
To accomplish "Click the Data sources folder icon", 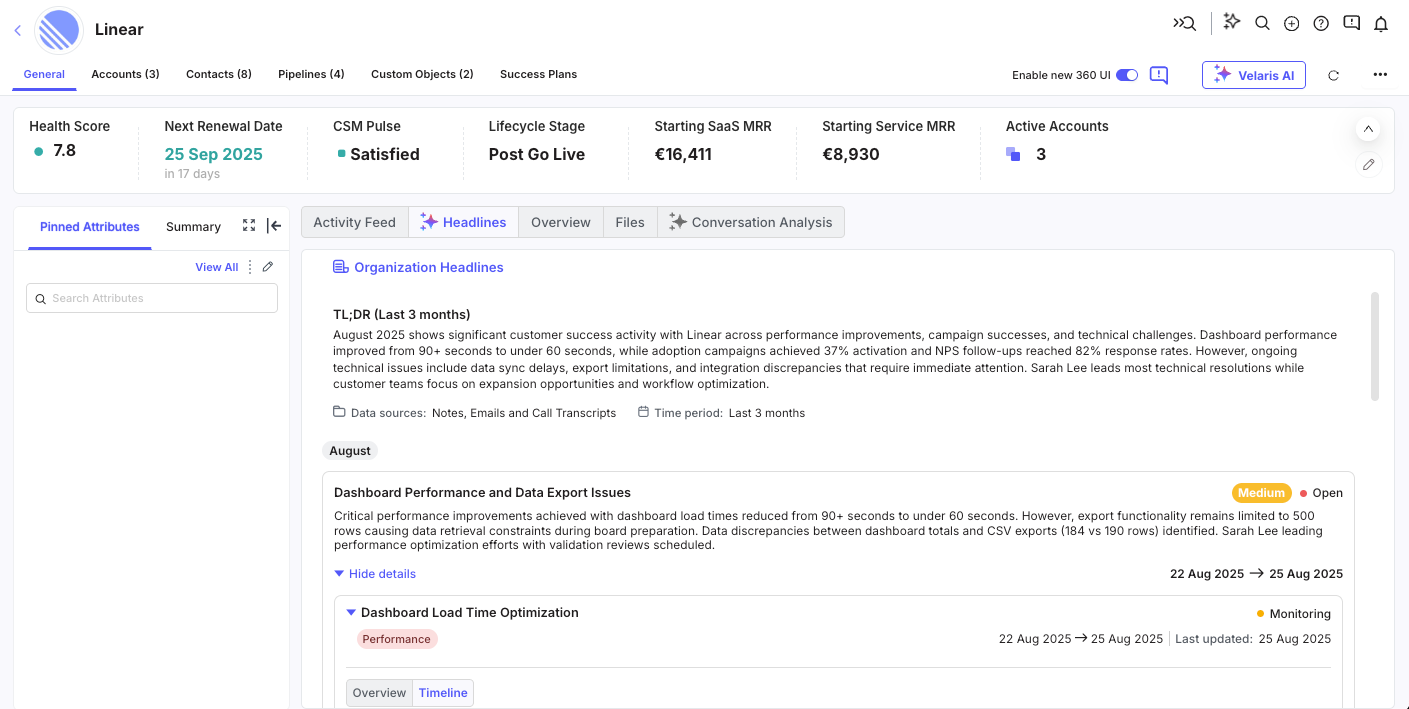I will [339, 412].
